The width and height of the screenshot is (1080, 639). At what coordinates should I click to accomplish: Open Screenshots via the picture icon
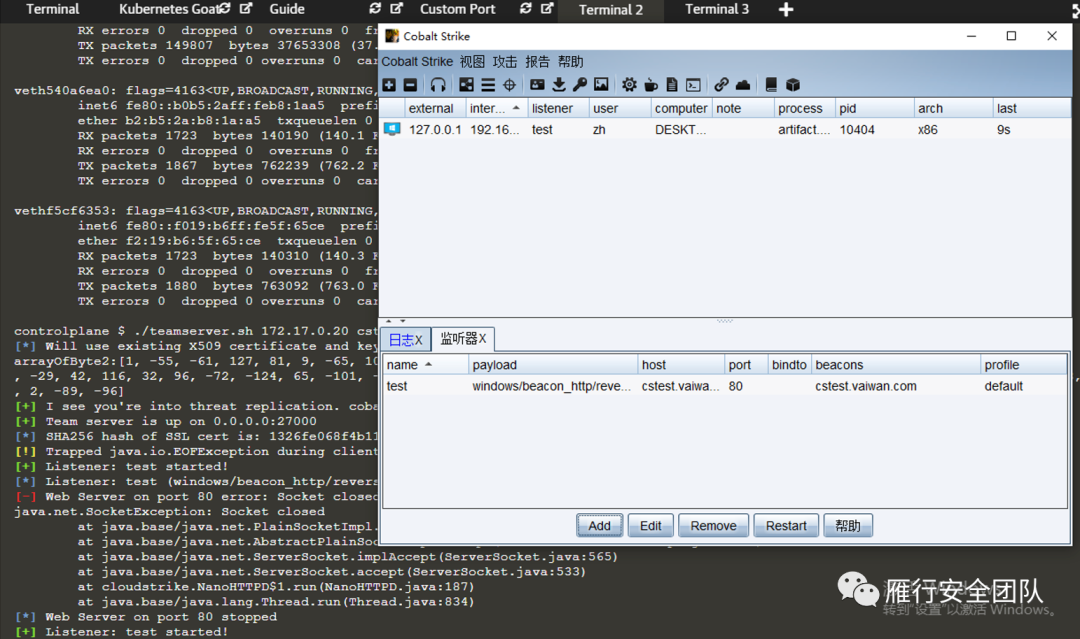601,85
